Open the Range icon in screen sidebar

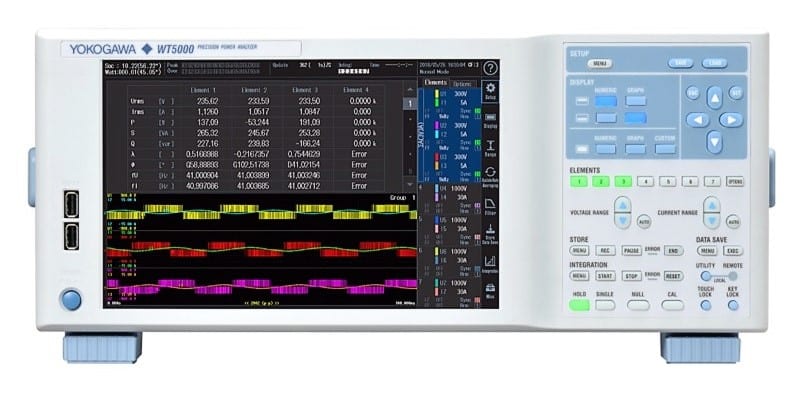490,148
